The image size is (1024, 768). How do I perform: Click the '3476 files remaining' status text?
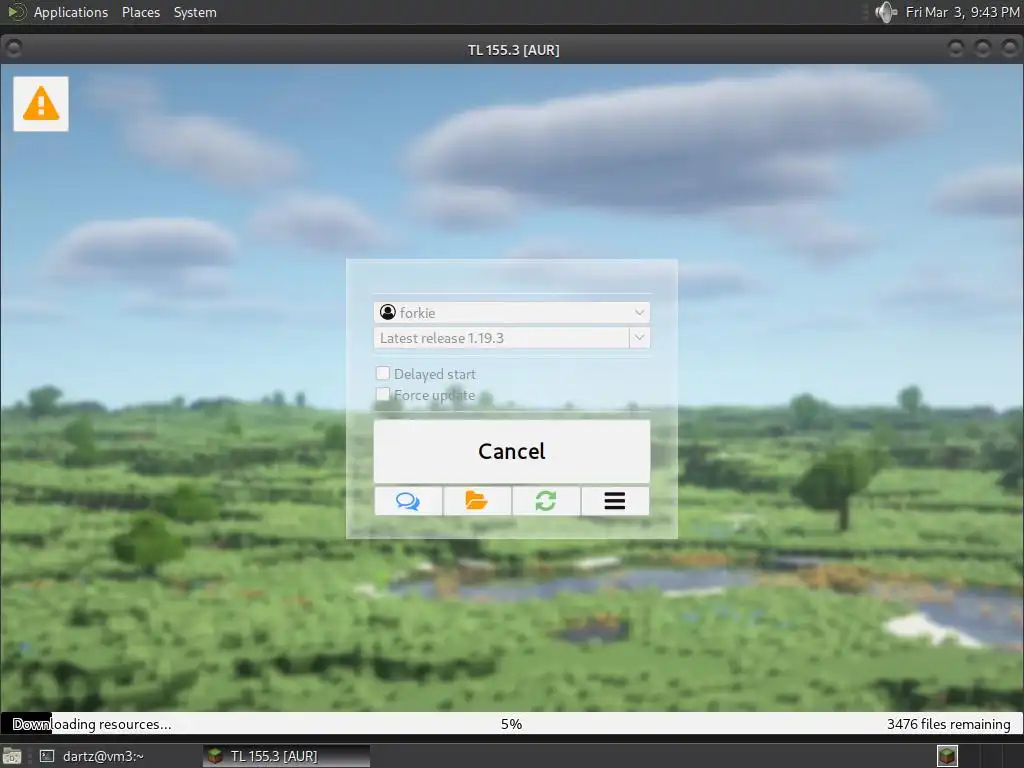click(948, 724)
